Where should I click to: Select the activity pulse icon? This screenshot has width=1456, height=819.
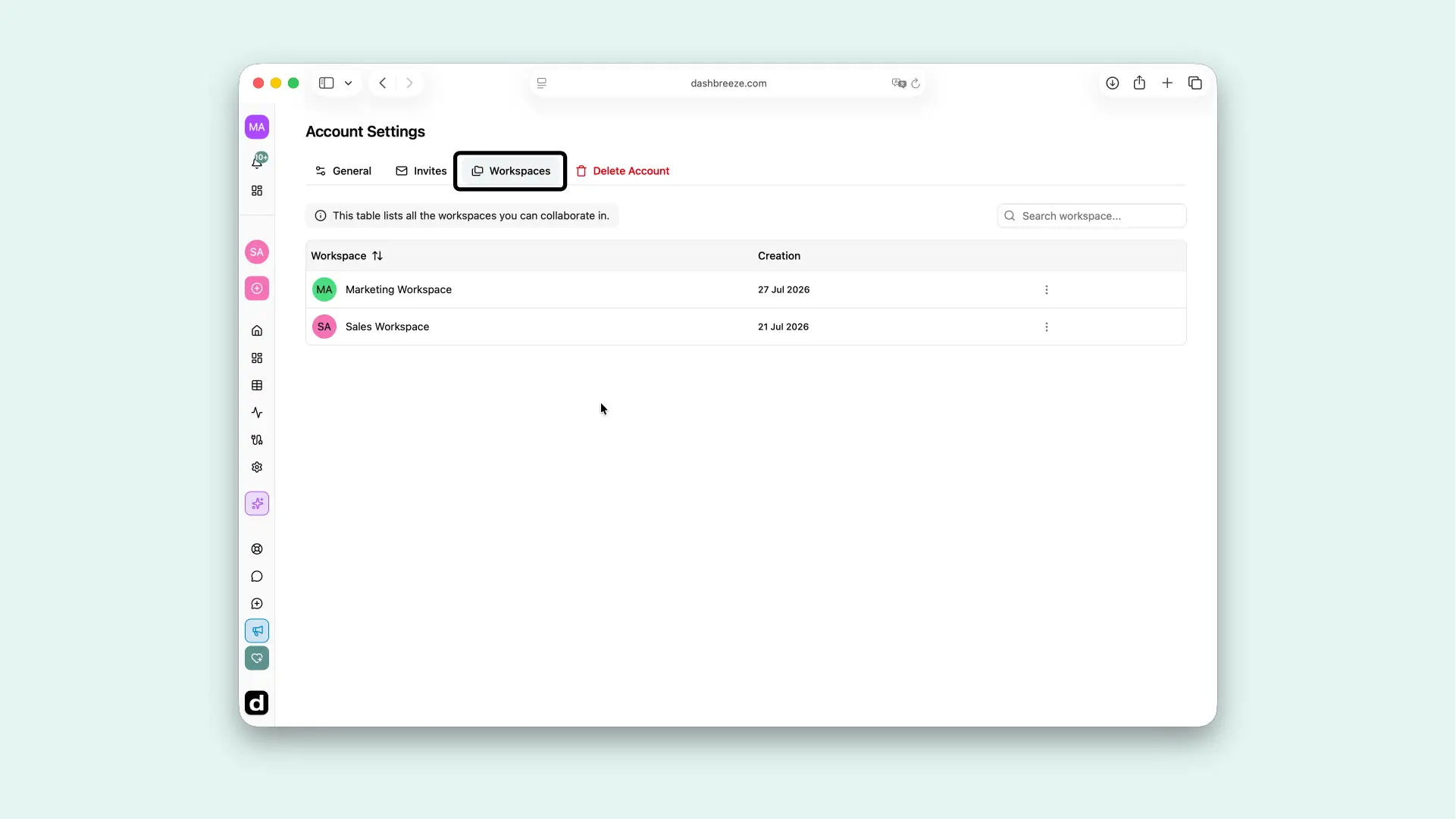257,413
